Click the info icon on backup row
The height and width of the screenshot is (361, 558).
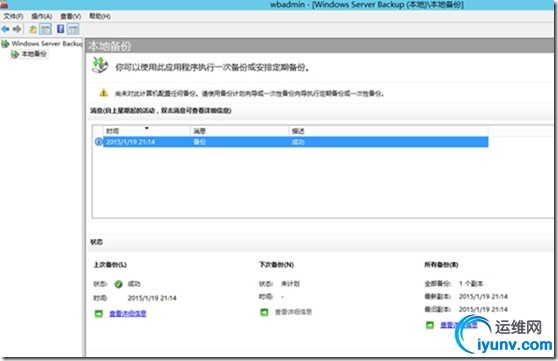click(99, 142)
